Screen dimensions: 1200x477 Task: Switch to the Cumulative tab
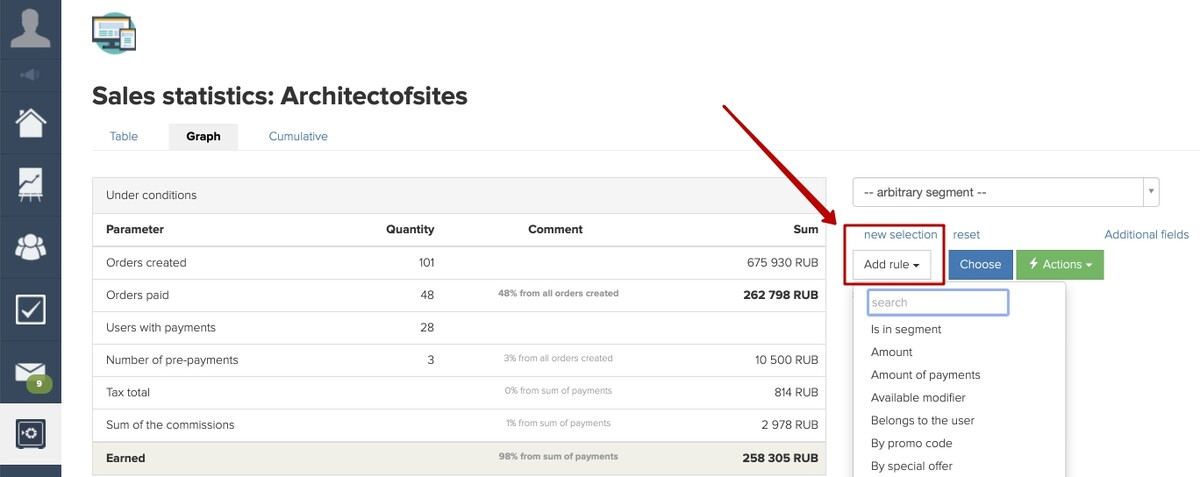pos(298,136)
